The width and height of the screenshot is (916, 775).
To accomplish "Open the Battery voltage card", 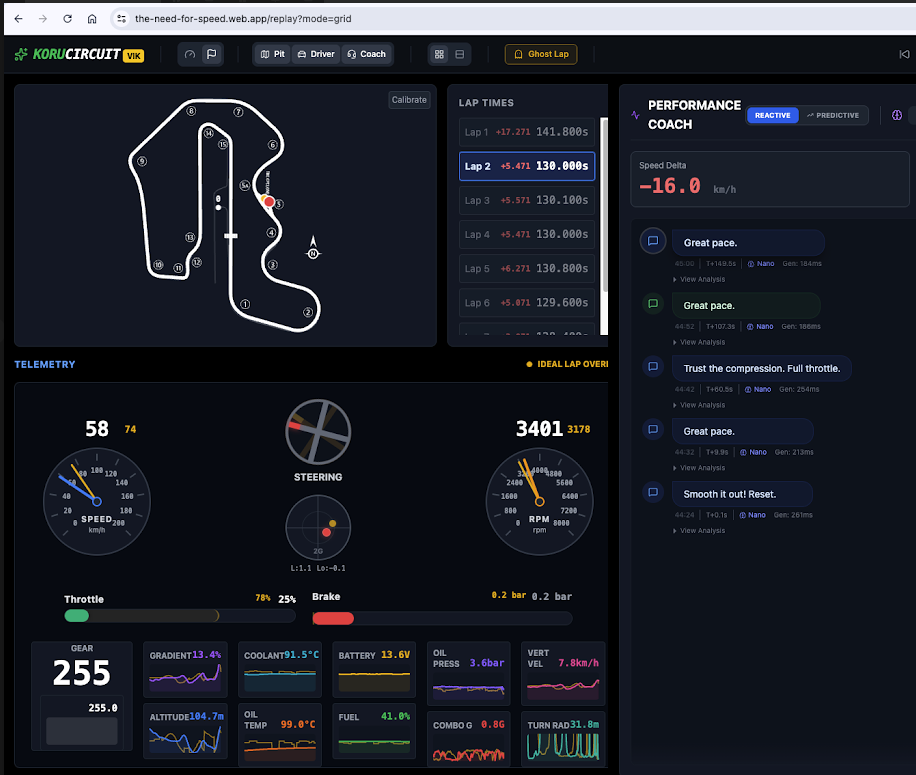I will [374, 669].
